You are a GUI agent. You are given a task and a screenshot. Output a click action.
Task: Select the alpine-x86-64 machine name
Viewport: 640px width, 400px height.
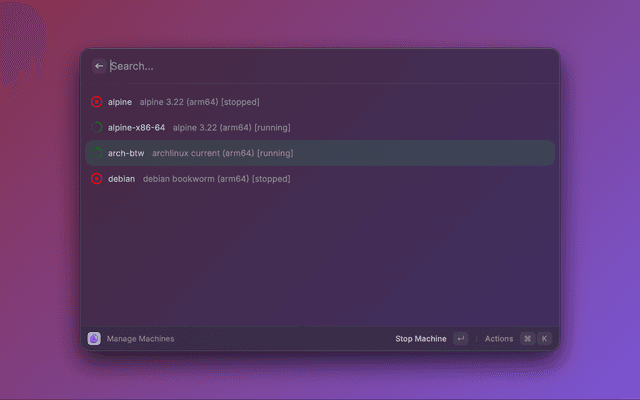point(136,128)
